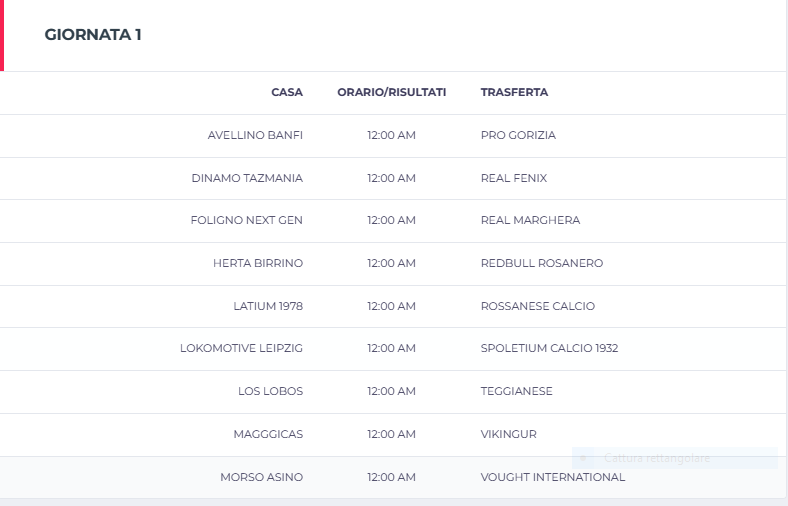Open away team REAL FENIX
This screenshot has height=506, width=788.
[x=514, y=178]
